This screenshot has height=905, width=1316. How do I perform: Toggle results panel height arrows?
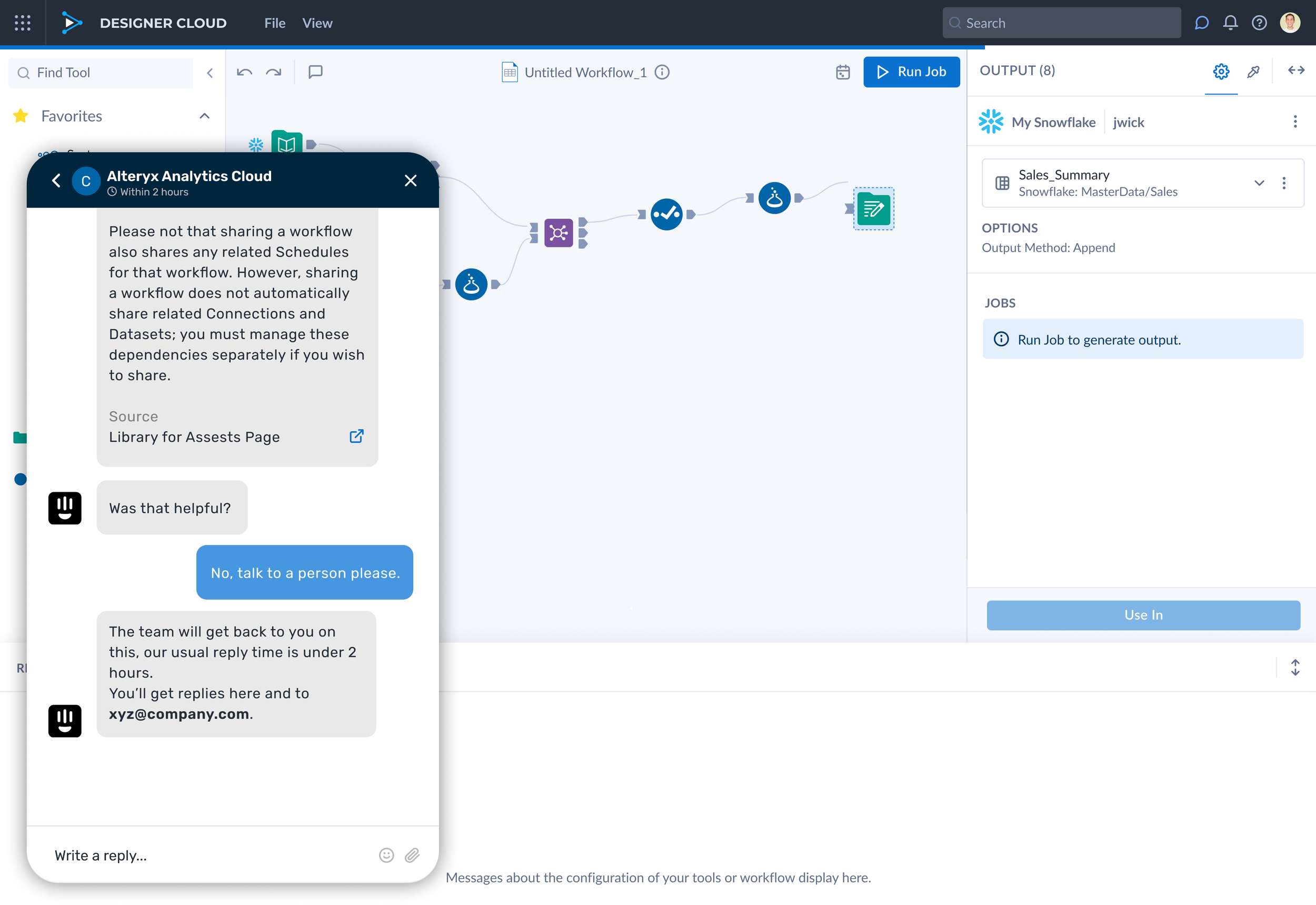point(1295,668)
